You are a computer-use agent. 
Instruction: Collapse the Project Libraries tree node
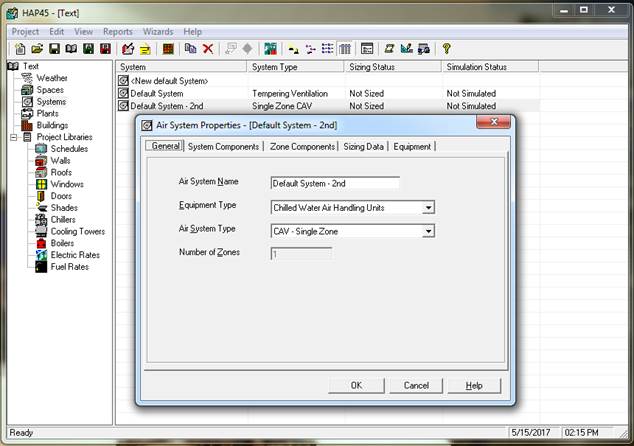(x=13, y=137)
